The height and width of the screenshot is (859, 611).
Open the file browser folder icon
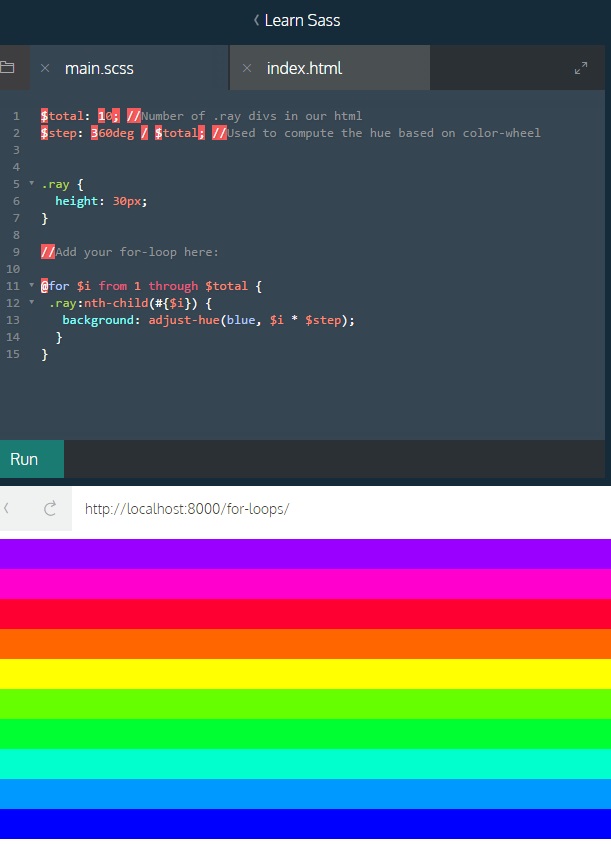(x=7, y=67)
